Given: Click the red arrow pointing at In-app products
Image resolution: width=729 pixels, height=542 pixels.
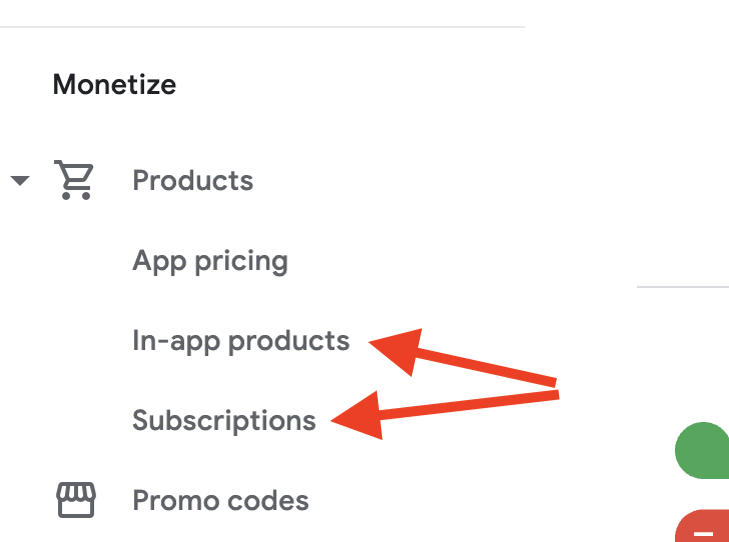Looking at the screenshot, I should (x=463, y=357).
